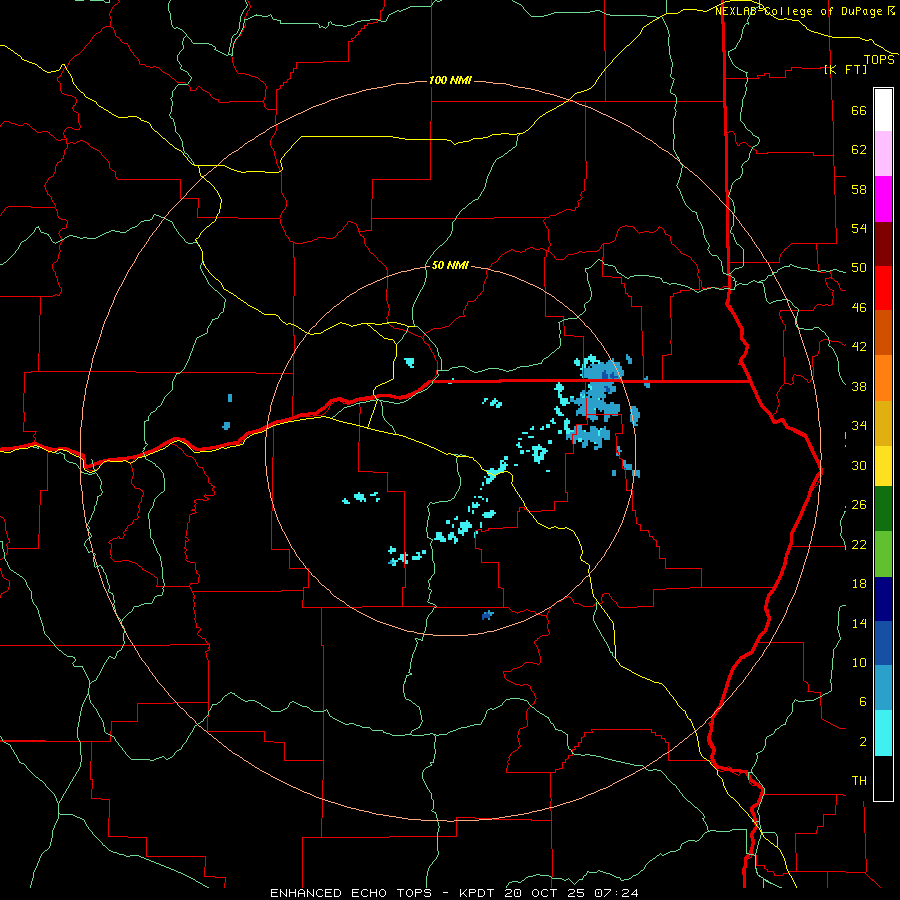The width and height of the screenshot is (900, 900).
Task: Click the light pink 62 kft swatch
Action: (883, 154)
